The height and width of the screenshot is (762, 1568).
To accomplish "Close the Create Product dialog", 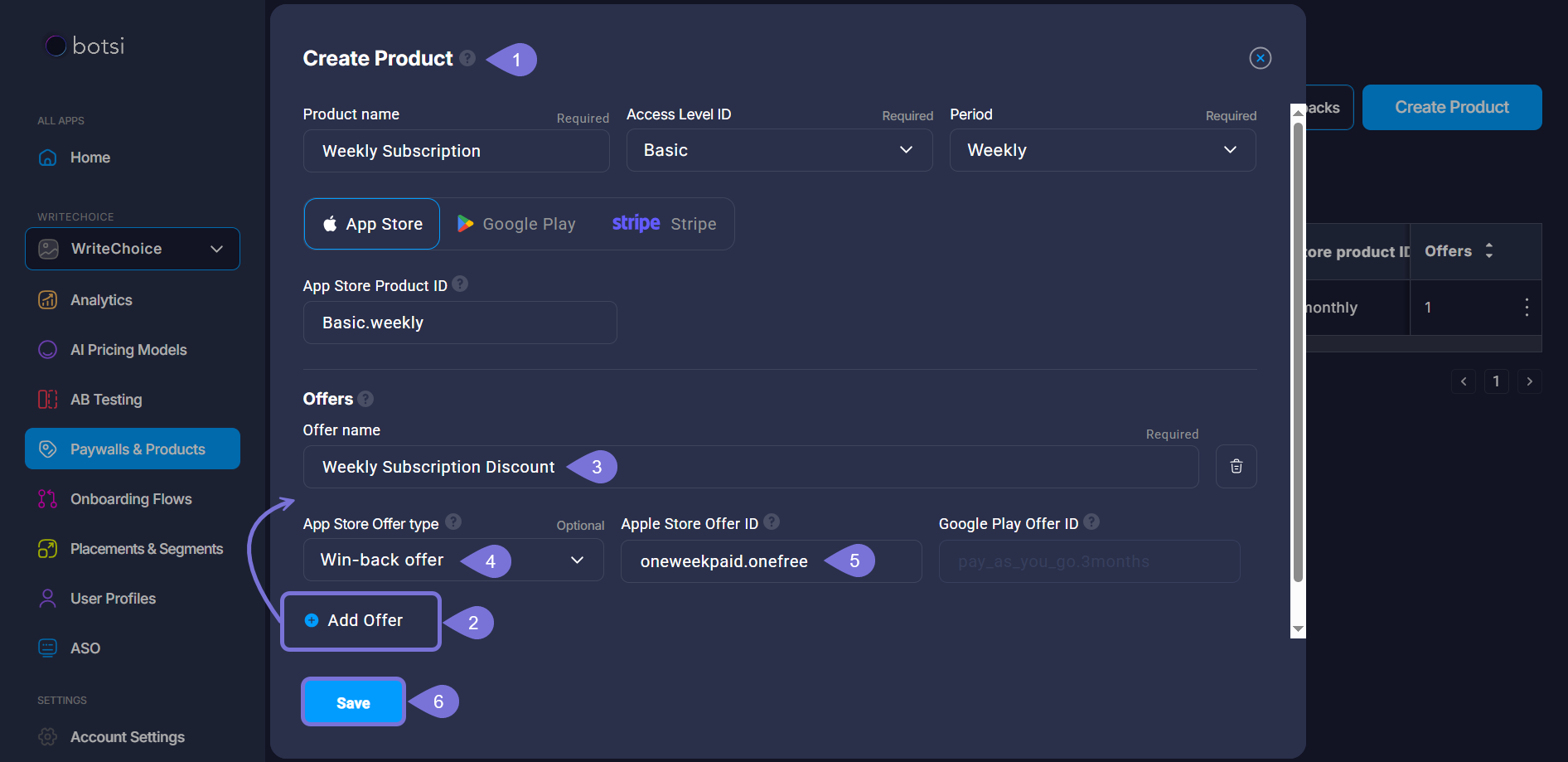I will click(x=1260, y=58).
